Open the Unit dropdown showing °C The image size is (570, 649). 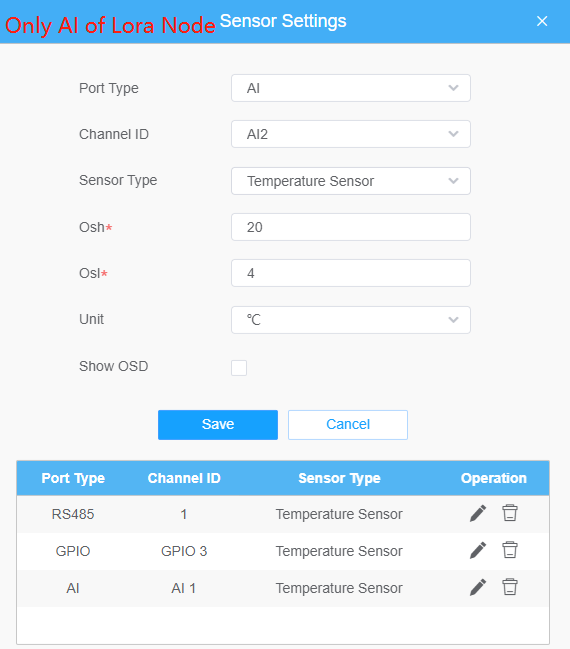pos(351,320)
